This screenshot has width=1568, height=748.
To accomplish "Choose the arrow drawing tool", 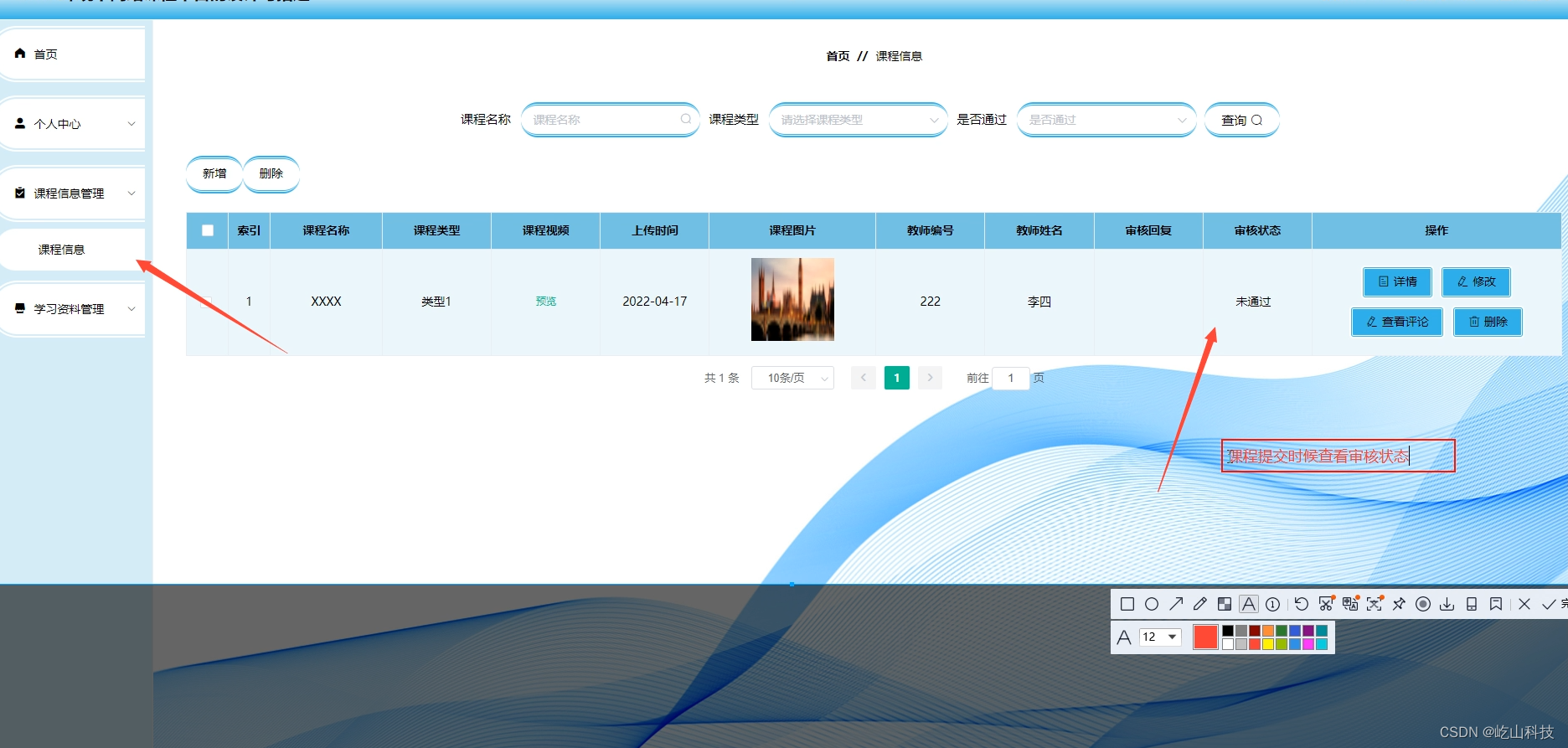I will (1176, 604).
